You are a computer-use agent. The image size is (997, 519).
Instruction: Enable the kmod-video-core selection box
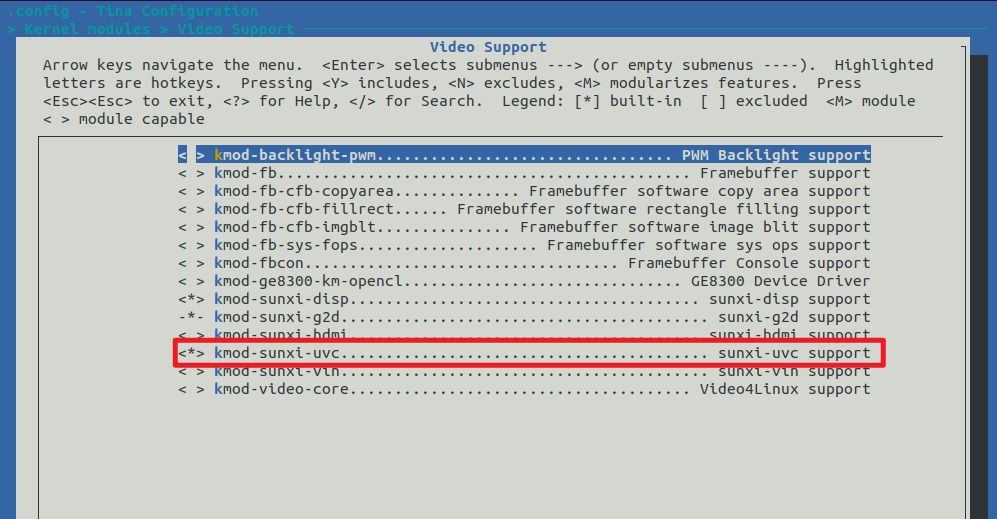click(191, 389)
